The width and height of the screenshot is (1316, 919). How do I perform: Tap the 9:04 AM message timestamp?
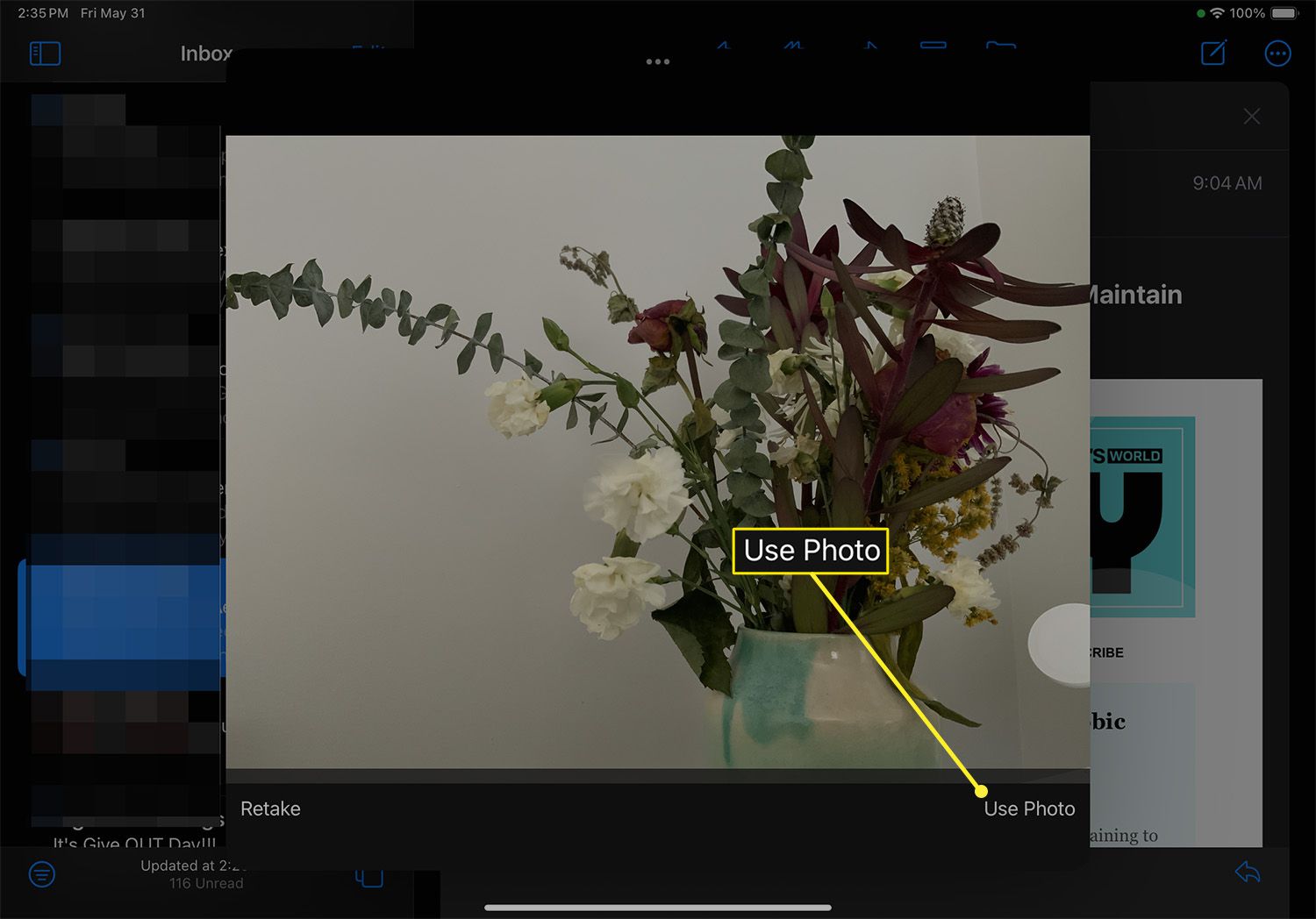pos(1227,183)
